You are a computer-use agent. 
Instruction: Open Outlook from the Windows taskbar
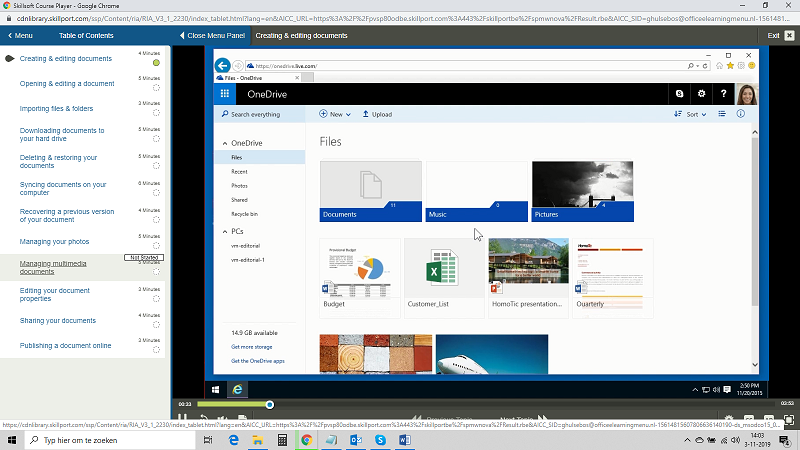tap(356, 440)
